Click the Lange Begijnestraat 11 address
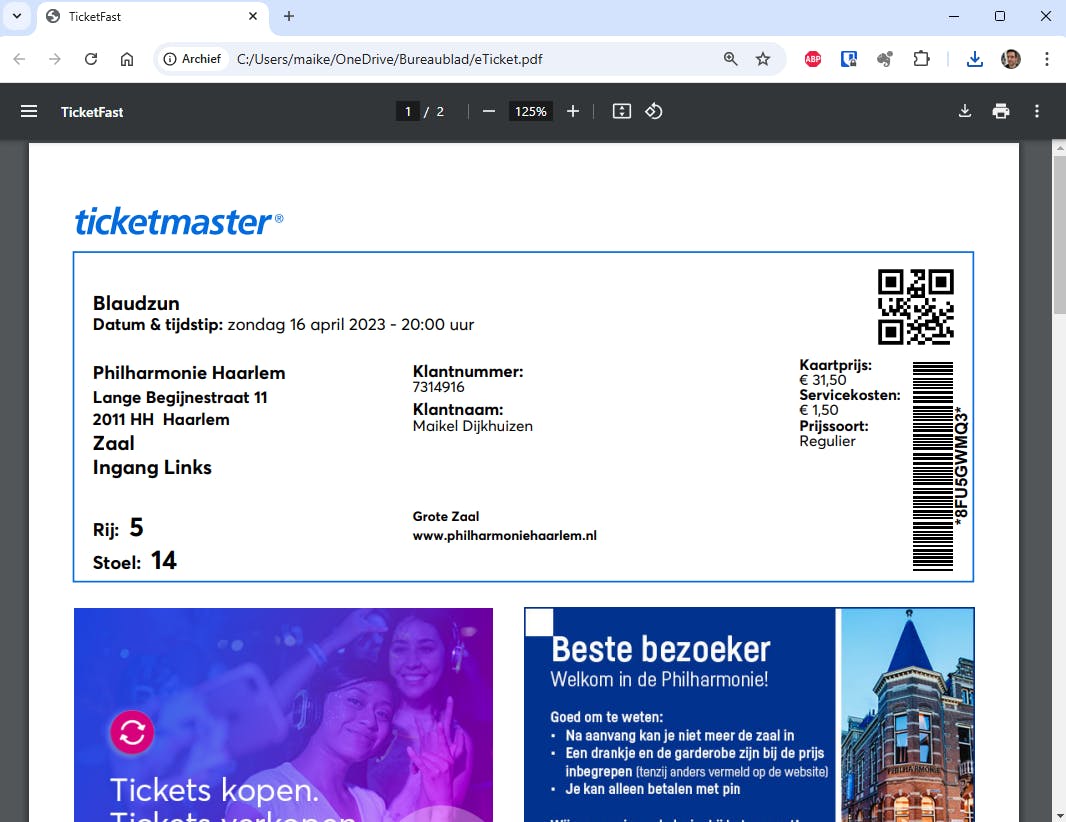The image size is (1066, 822). pyautogui.click(x=180, y=398)
